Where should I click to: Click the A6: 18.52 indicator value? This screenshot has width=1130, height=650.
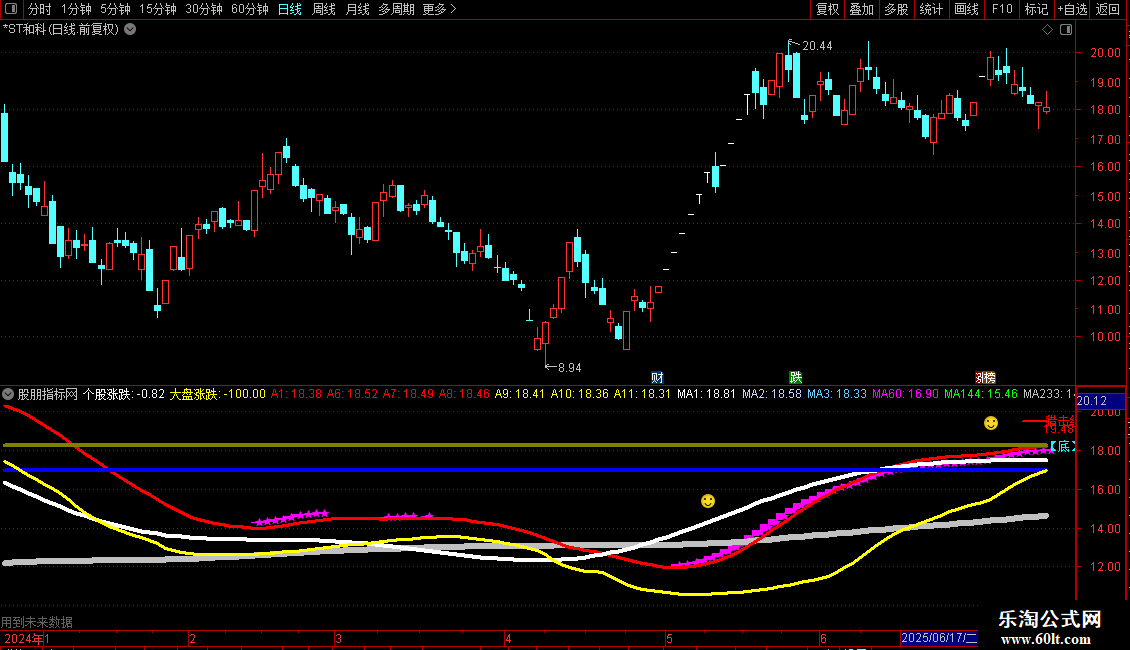[x=352, y=394]
